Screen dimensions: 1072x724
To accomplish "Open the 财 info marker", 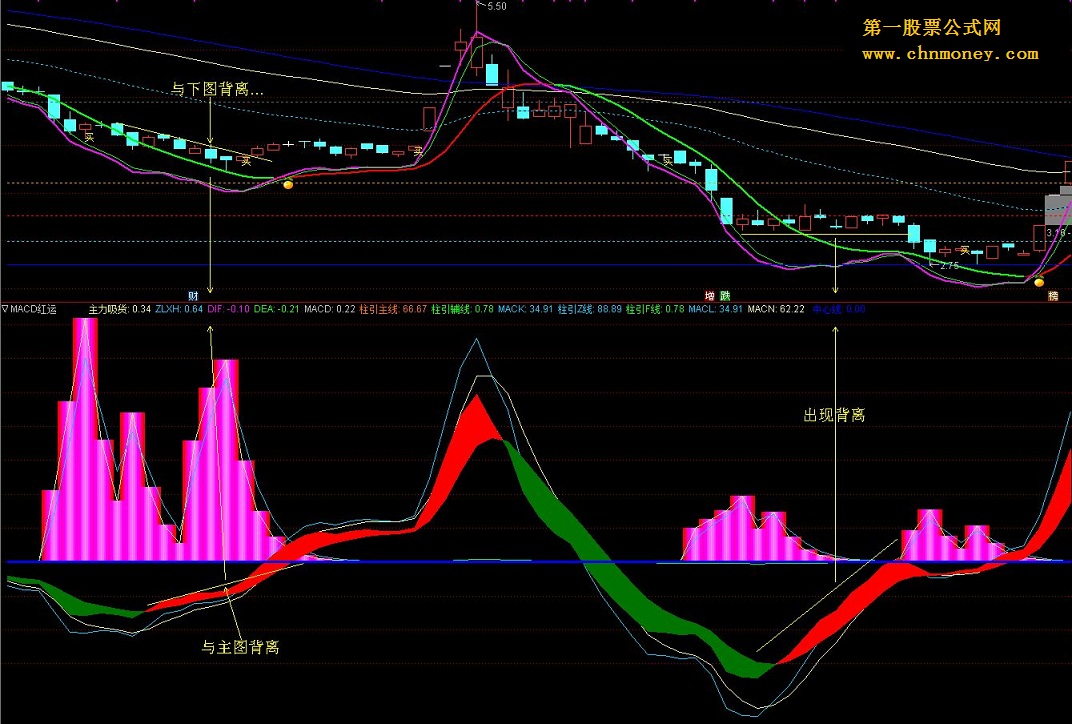I will (193, 296).
